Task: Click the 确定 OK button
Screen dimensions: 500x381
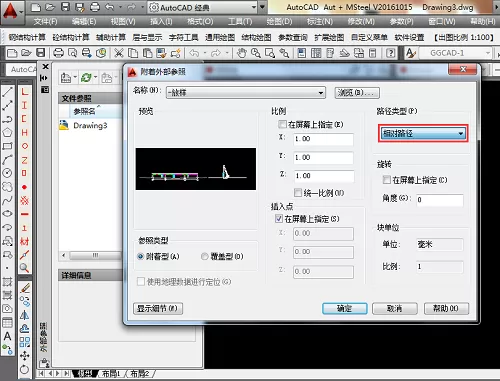Action: click(x=345, y=308)
